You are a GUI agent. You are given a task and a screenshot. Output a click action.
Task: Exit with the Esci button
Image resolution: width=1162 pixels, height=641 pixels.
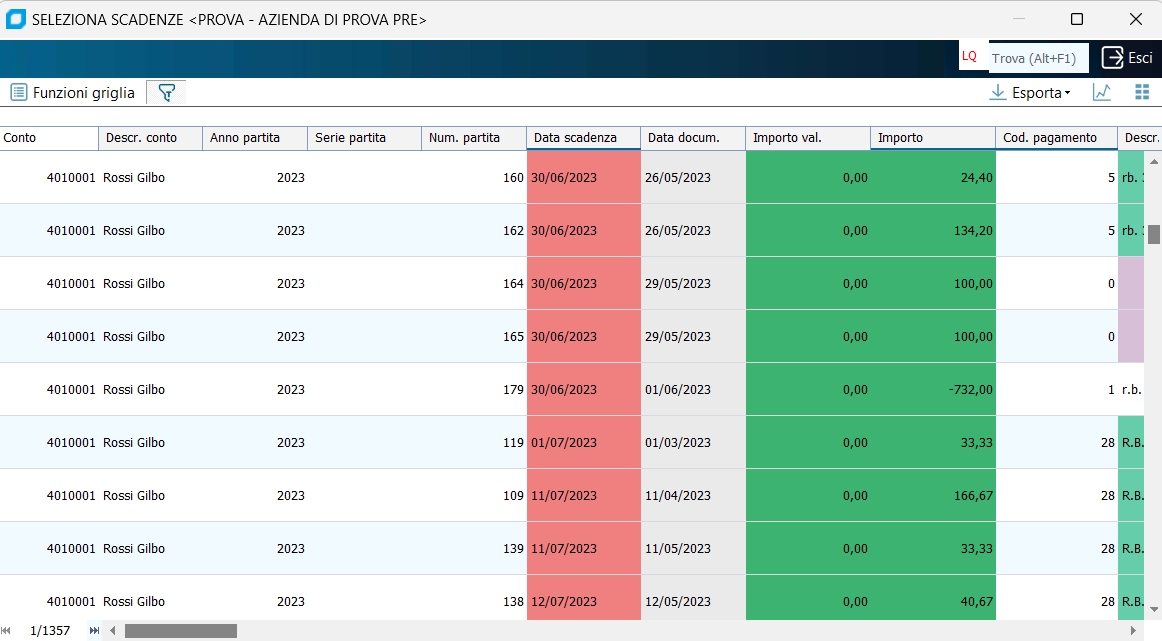pos(1127,58)
